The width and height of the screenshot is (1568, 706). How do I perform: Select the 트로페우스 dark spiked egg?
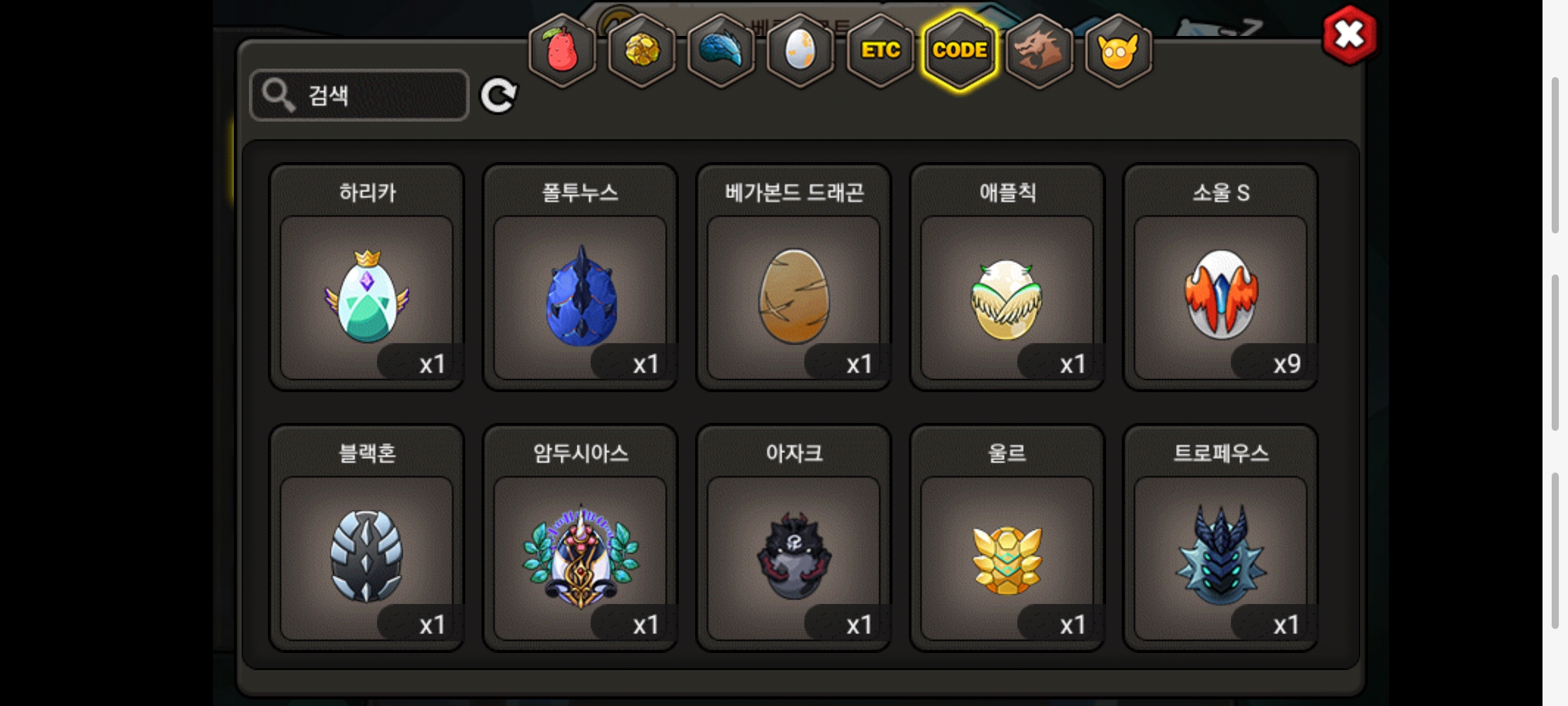point(1220,538)
